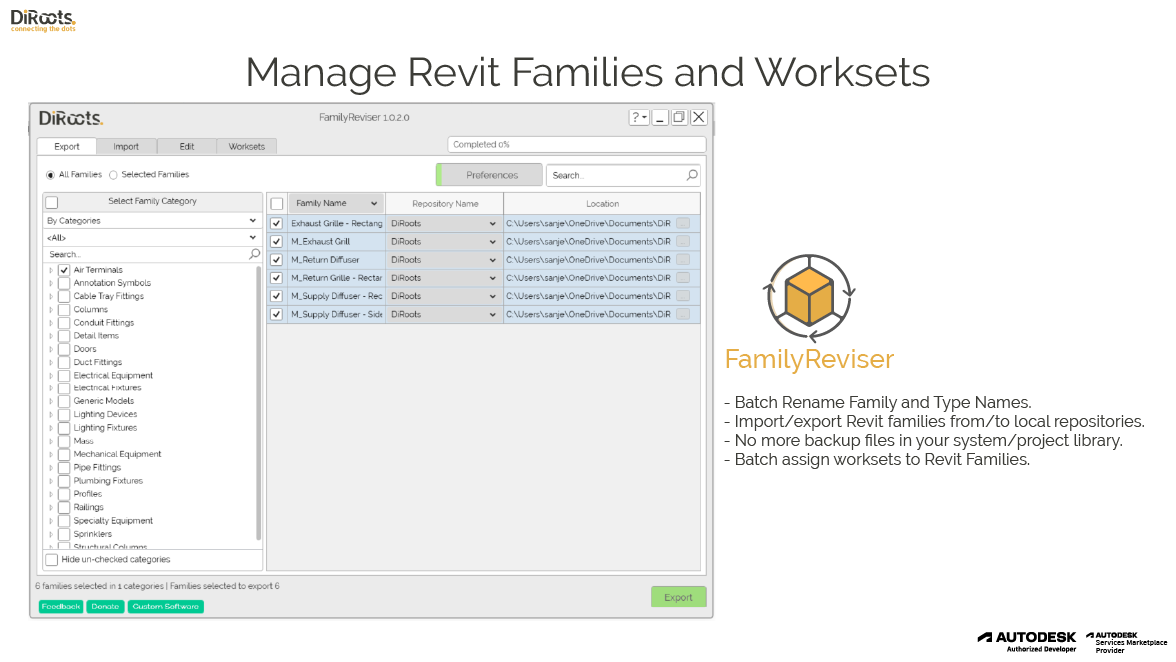This screenshot has width=1176, height=662.
Task: Click the Feedback button
Action: 61,607
